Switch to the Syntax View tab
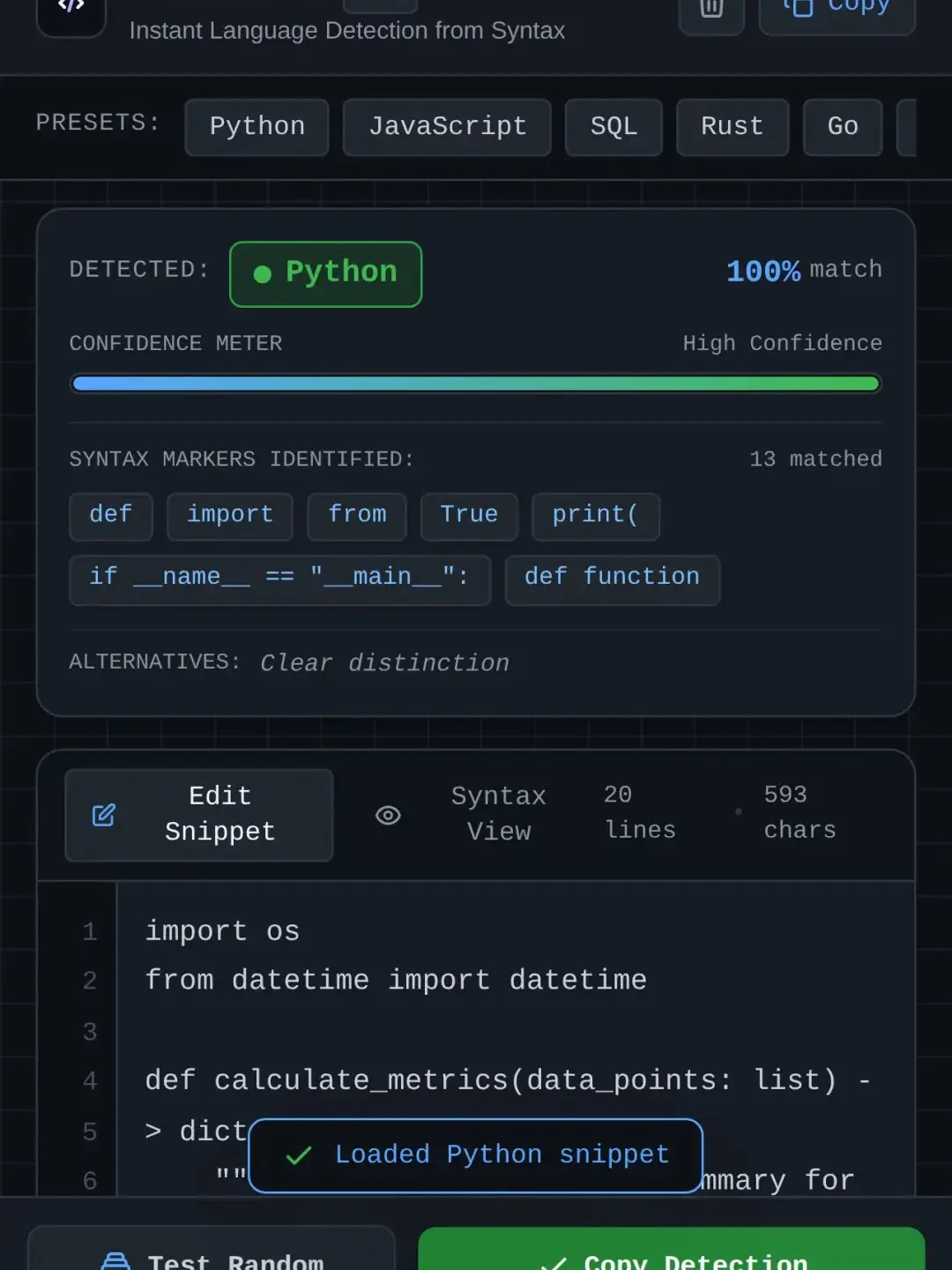 pos(461,815)
